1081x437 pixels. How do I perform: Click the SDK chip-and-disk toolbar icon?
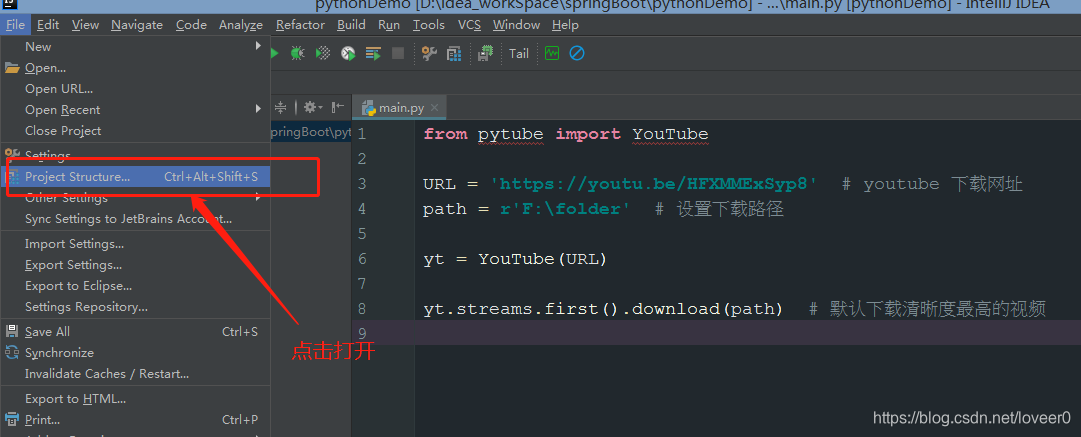tap(486, 53)
